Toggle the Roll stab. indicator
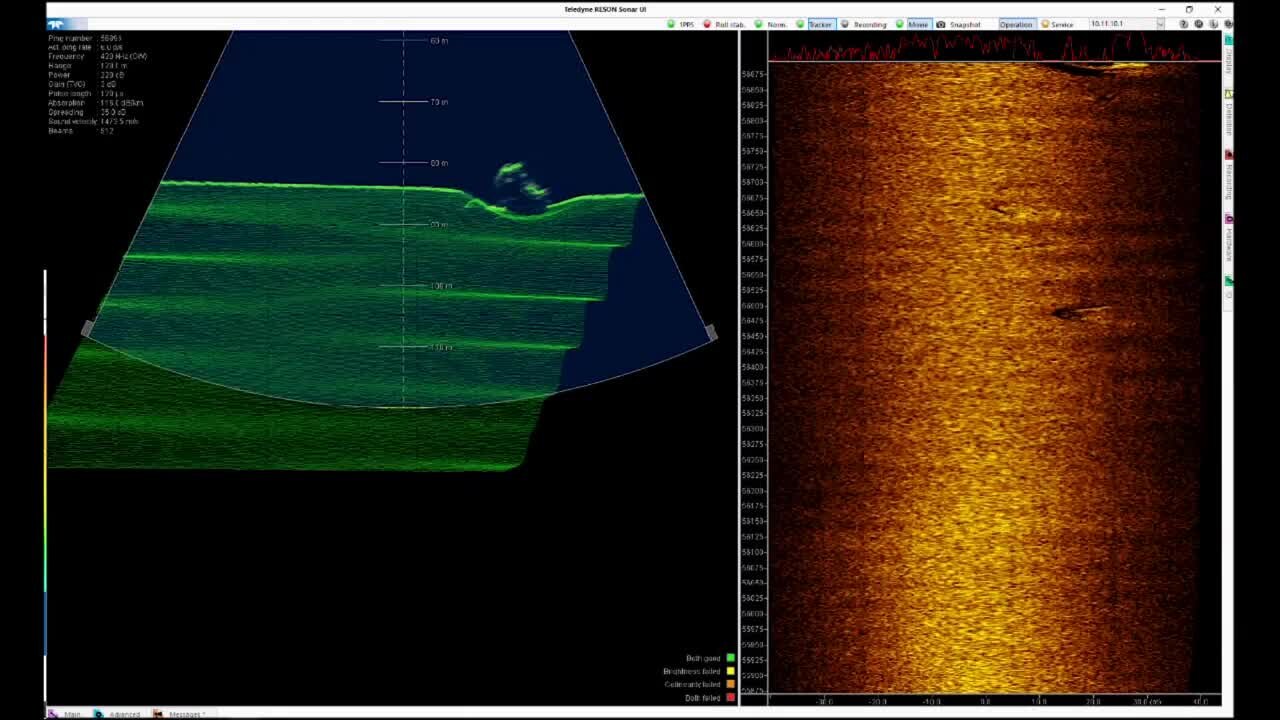The image size is (1280, 720). coord(707,24)
